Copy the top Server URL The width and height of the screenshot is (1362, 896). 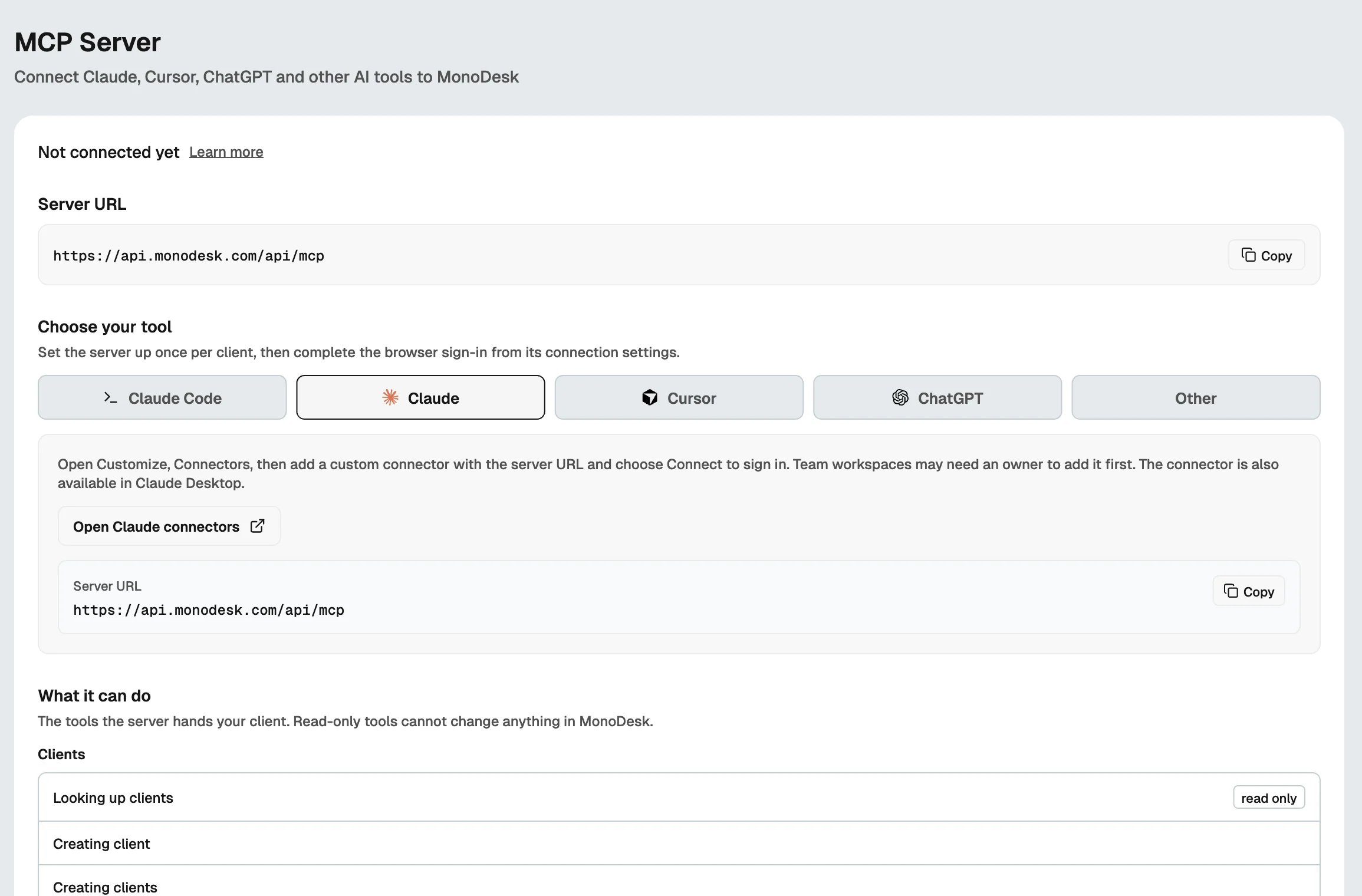pos(1266,255)
